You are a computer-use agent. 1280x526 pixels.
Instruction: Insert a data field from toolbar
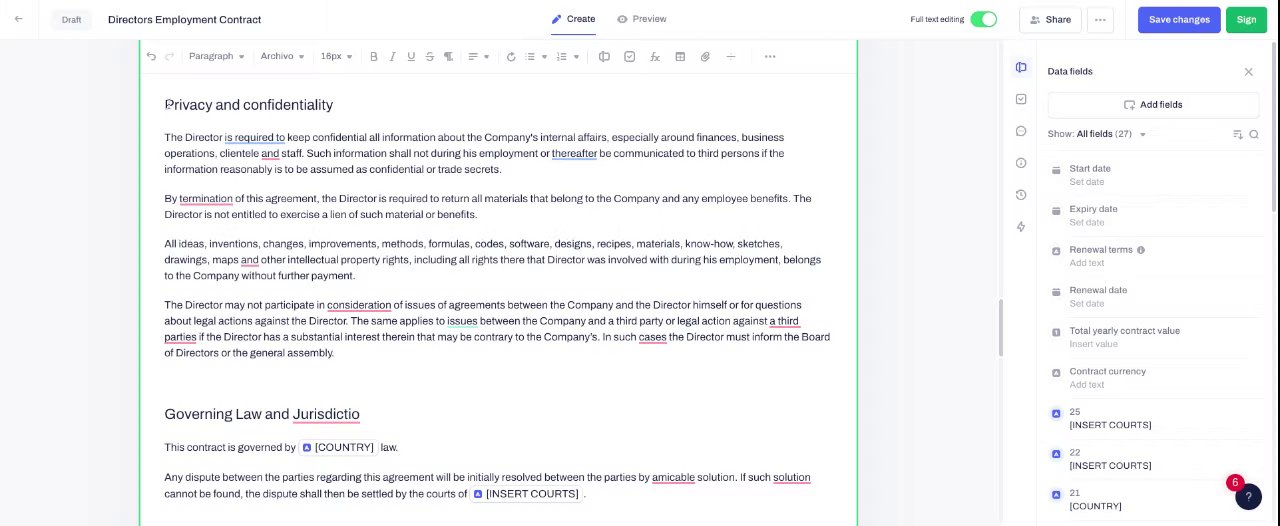604,57
